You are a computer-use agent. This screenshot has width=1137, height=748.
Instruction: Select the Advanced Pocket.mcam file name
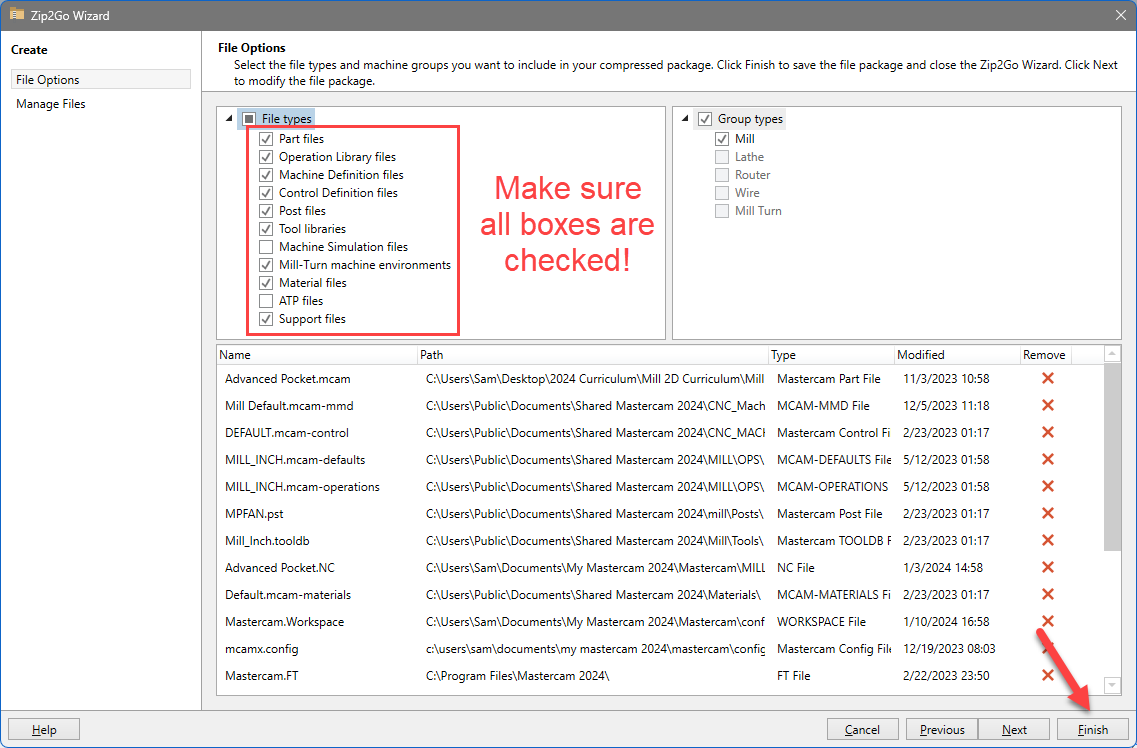click(x=287, y=378)
